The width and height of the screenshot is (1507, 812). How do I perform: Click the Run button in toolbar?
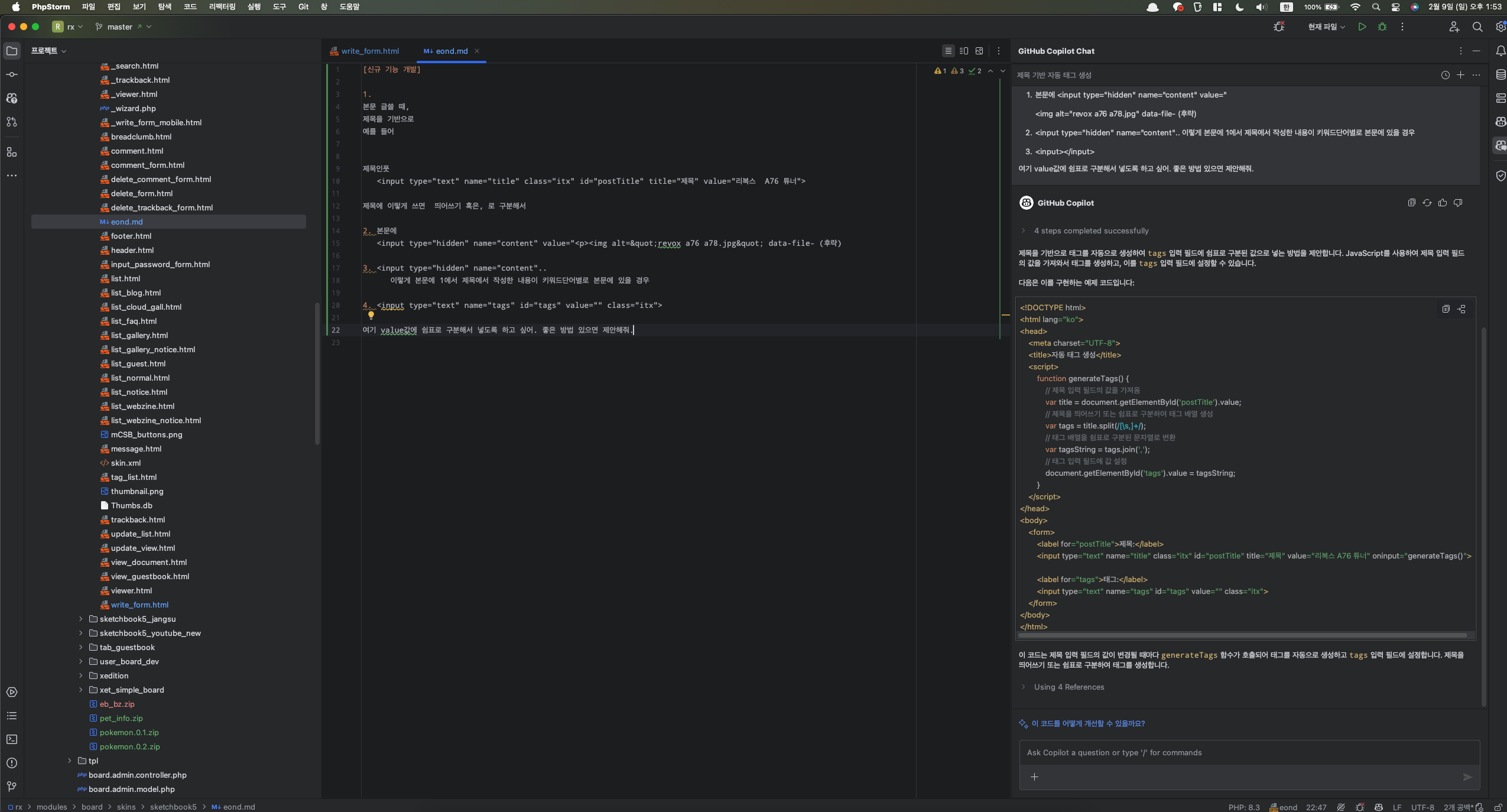(1362, 27)
